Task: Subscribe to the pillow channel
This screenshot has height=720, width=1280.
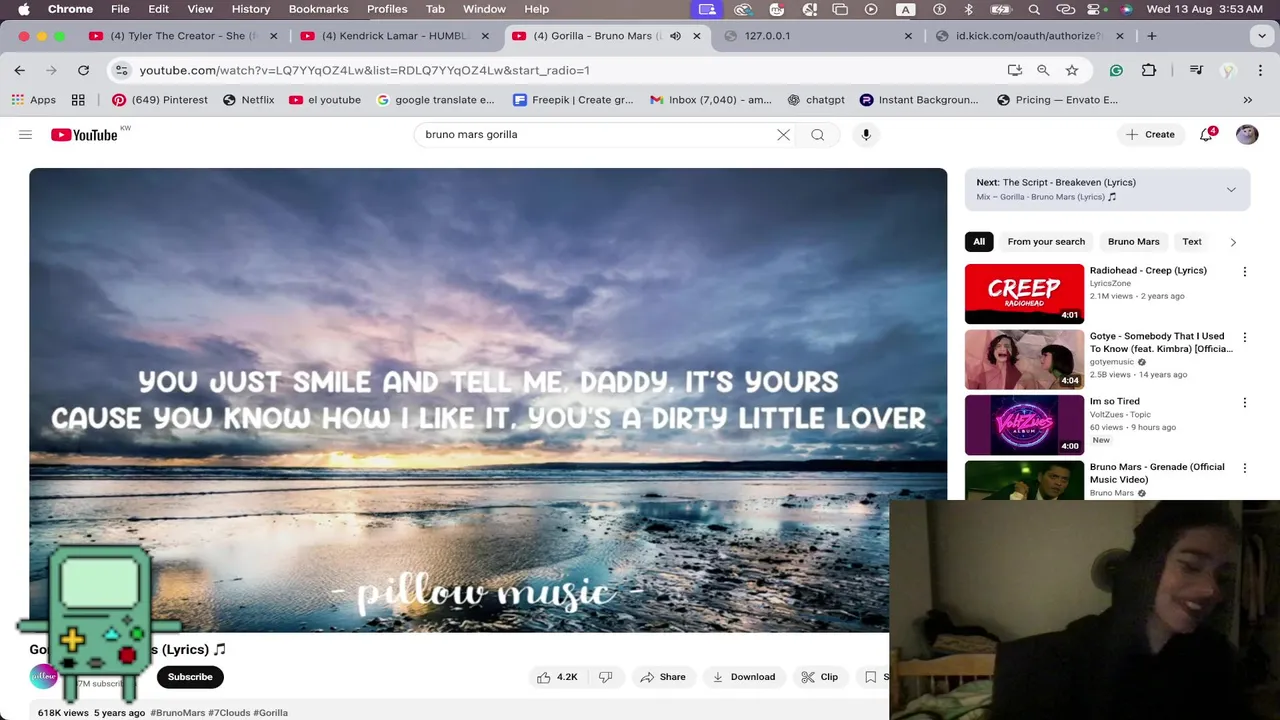Action: coord(190,677)
